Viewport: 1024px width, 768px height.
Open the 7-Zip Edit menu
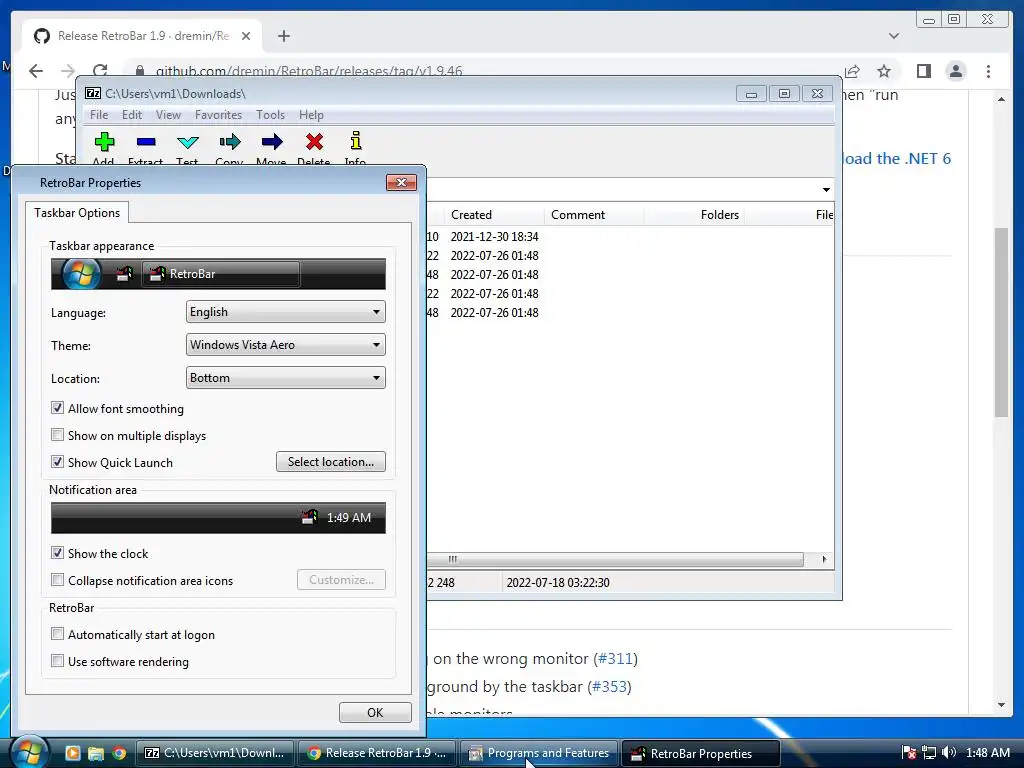(x=132, y=115)
